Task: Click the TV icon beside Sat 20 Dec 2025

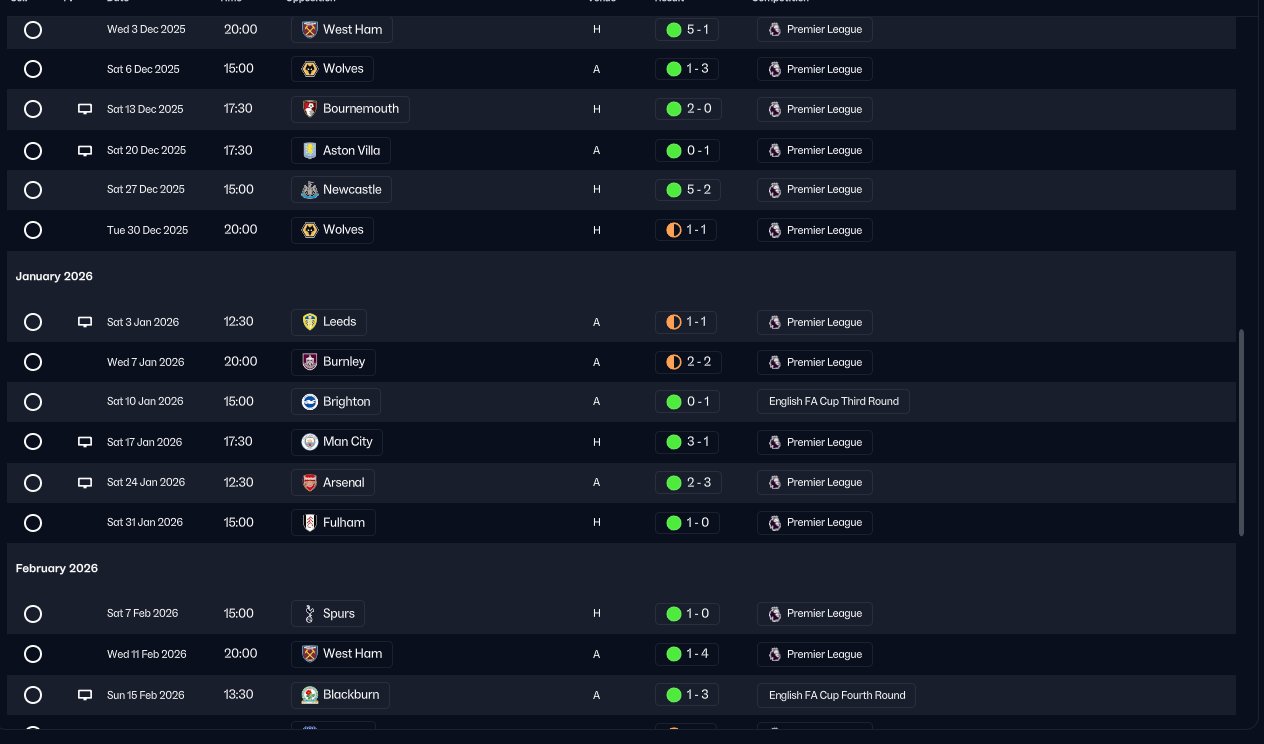Action: coord(85,150)
